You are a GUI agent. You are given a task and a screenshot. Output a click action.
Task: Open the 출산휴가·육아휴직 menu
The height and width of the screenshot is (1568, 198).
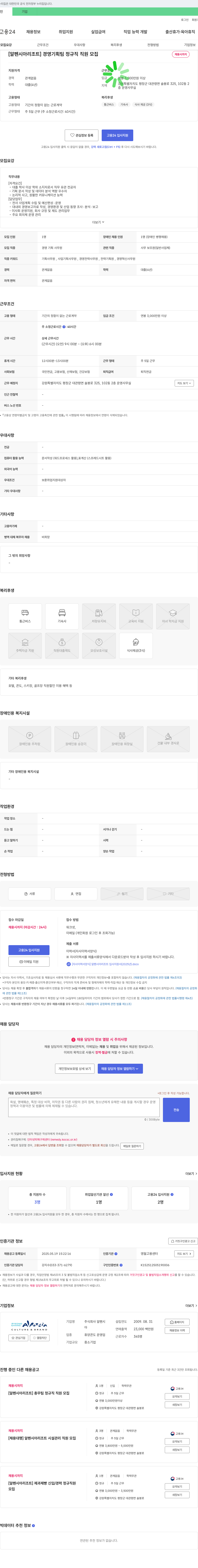(180, 32)
